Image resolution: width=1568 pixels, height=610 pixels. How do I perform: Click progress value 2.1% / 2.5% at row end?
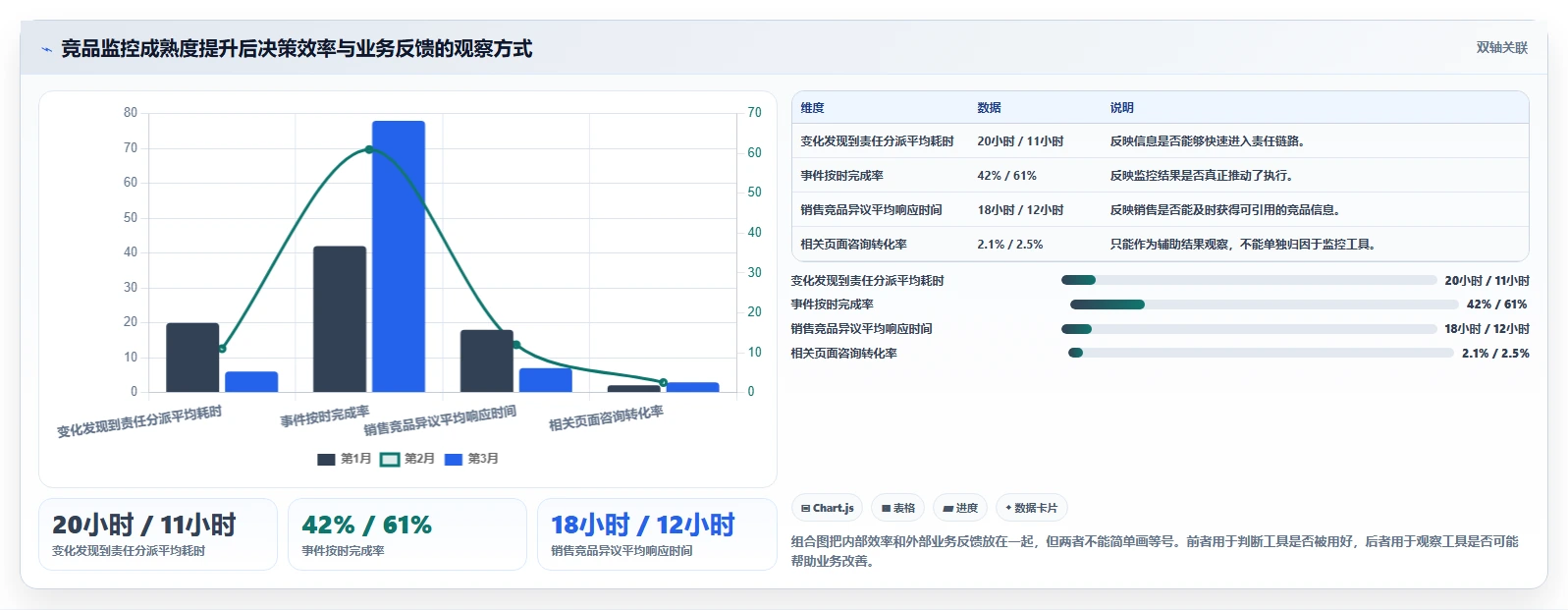coord(1495,354)
